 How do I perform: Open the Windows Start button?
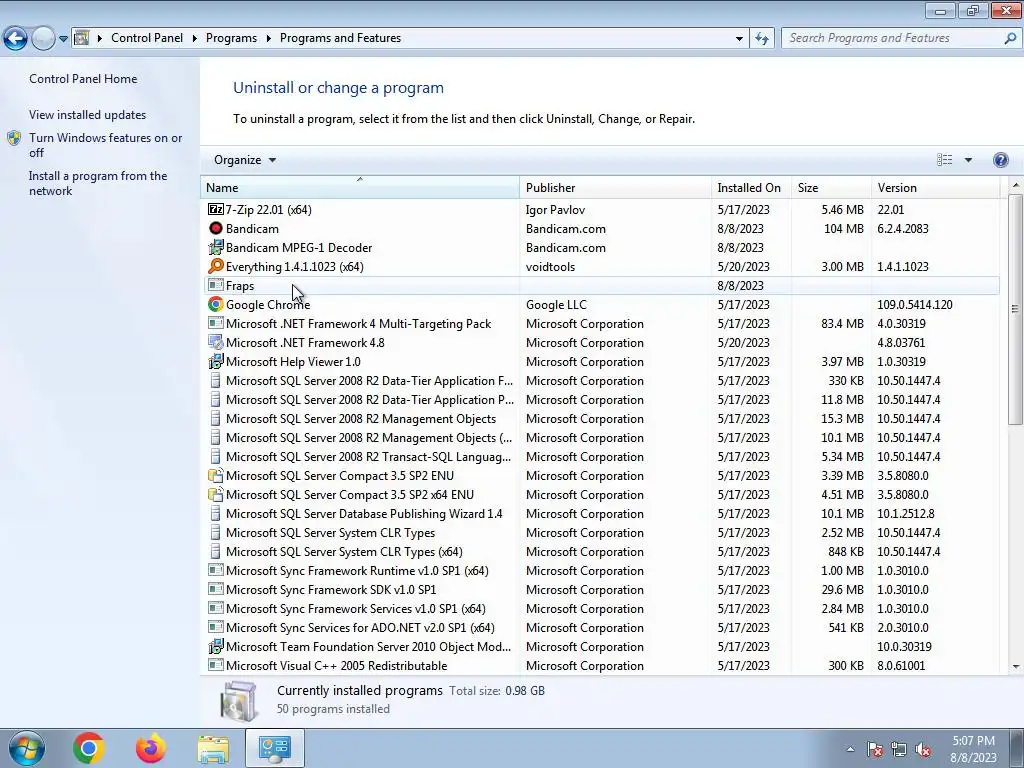[x=27, y=748]
